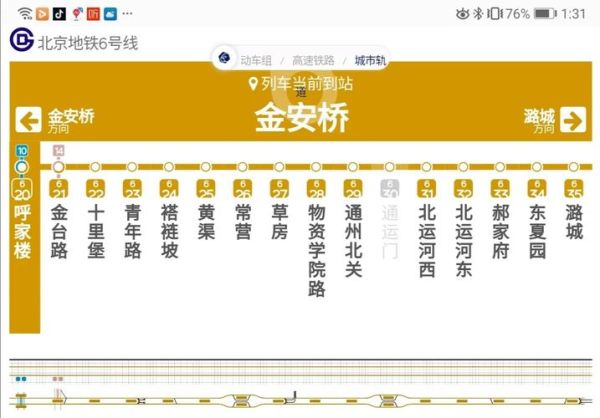
Task: Click the 6-33 station number badge
Action: coord(500,189)
